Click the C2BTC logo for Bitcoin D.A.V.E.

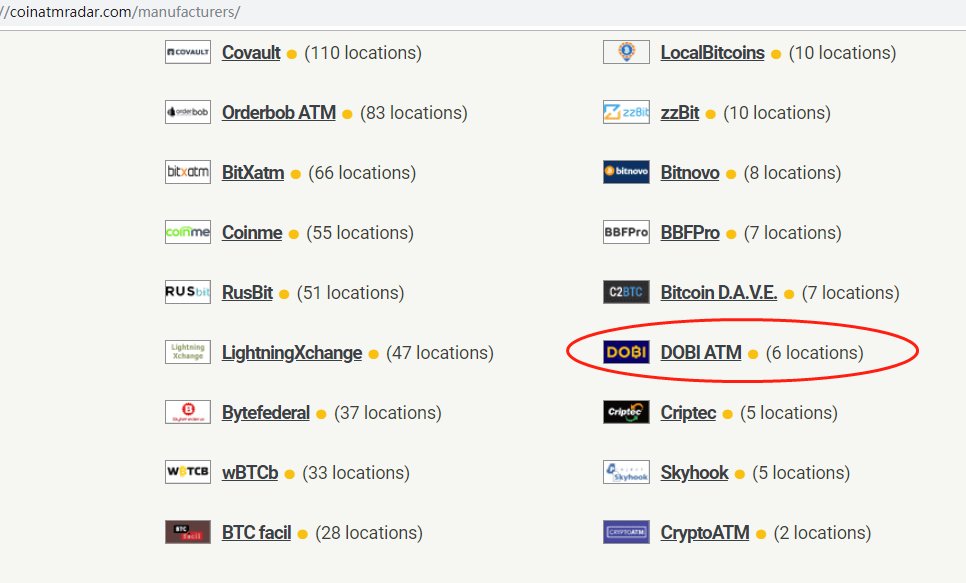[627, 292]
